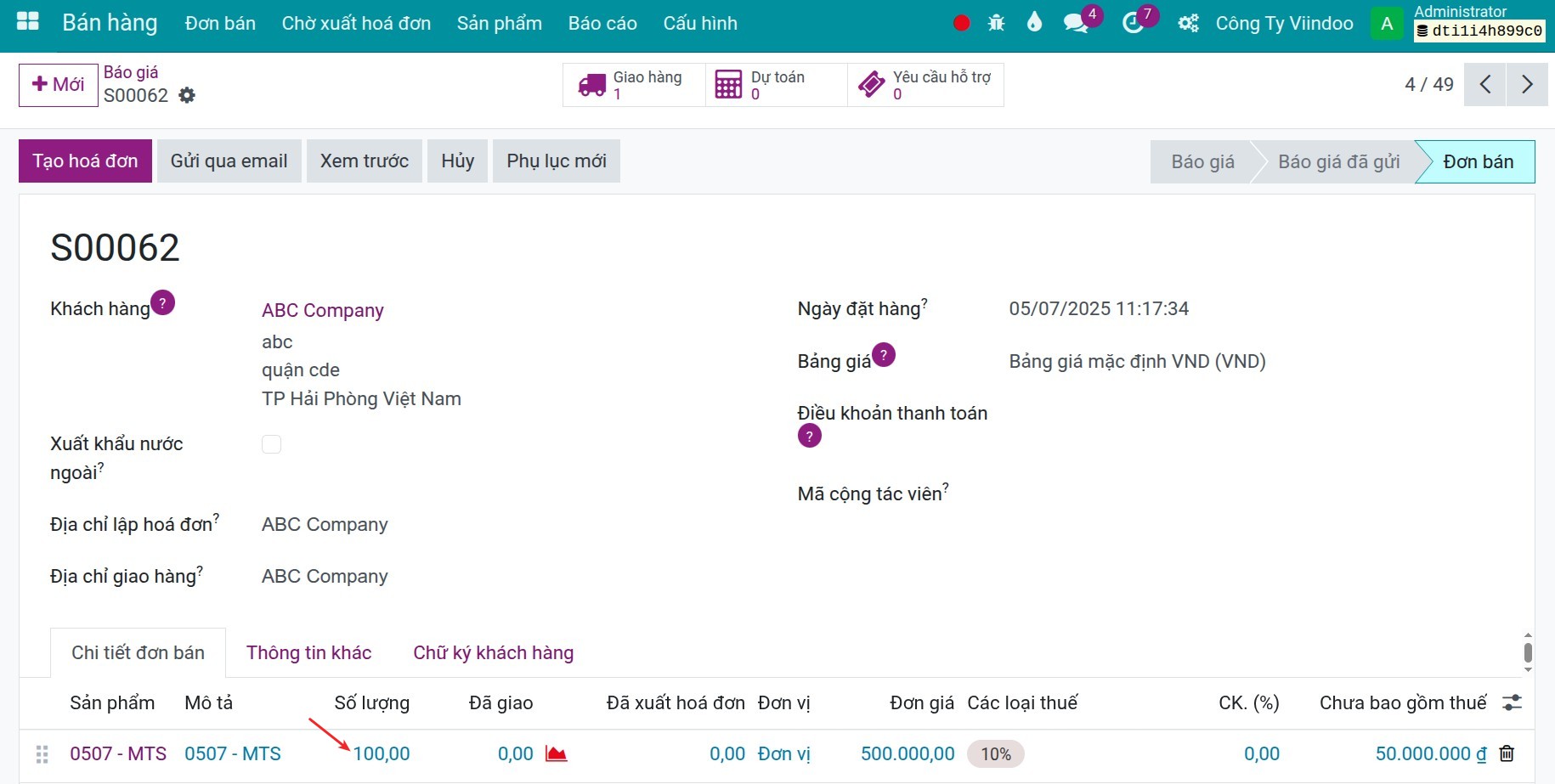Viewport: 1555px width, 784px height.
Task: Go to previous record arrow
Action: click(1484, 84)
